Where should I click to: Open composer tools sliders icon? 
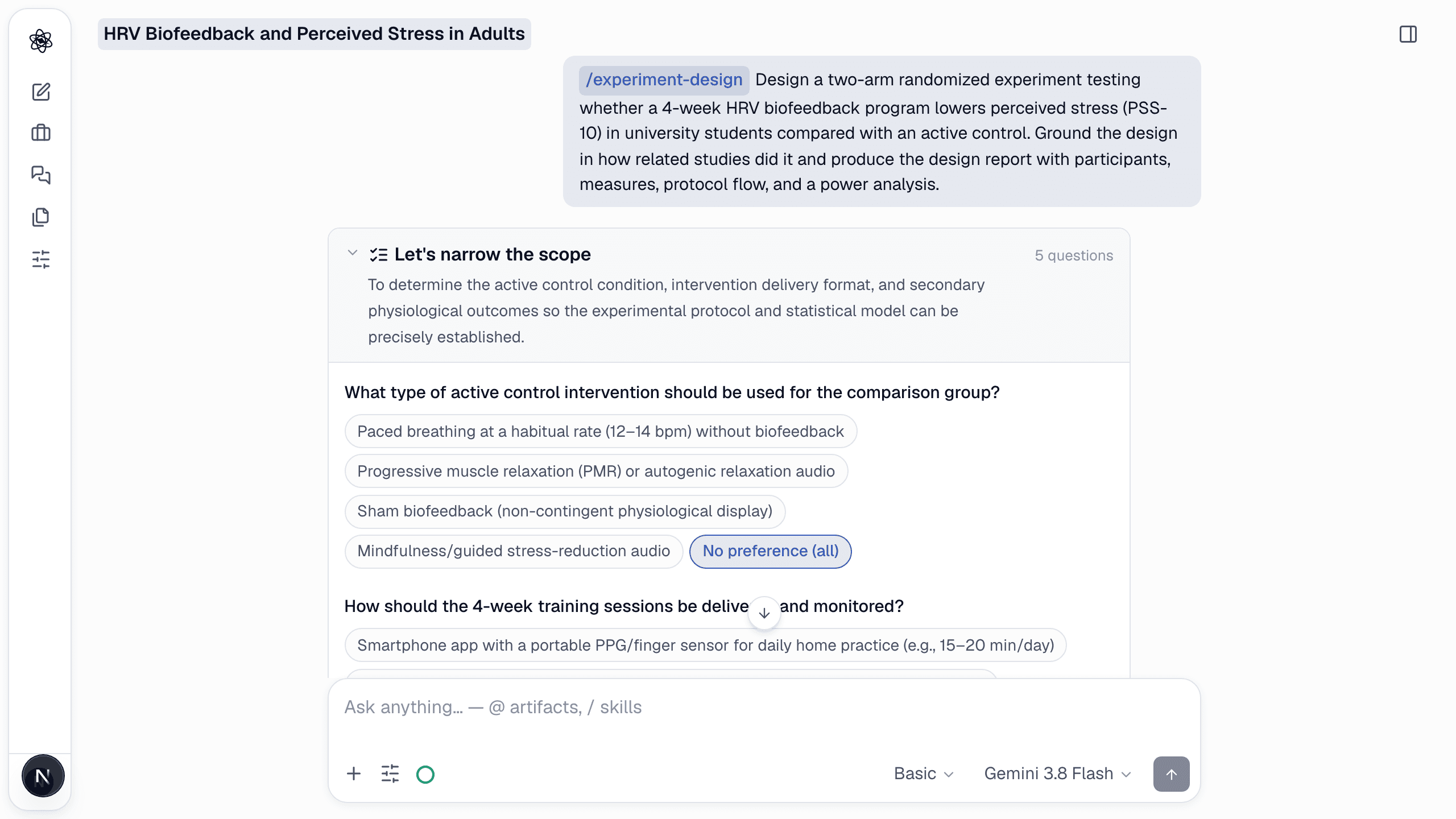click(x=390, y=773)
